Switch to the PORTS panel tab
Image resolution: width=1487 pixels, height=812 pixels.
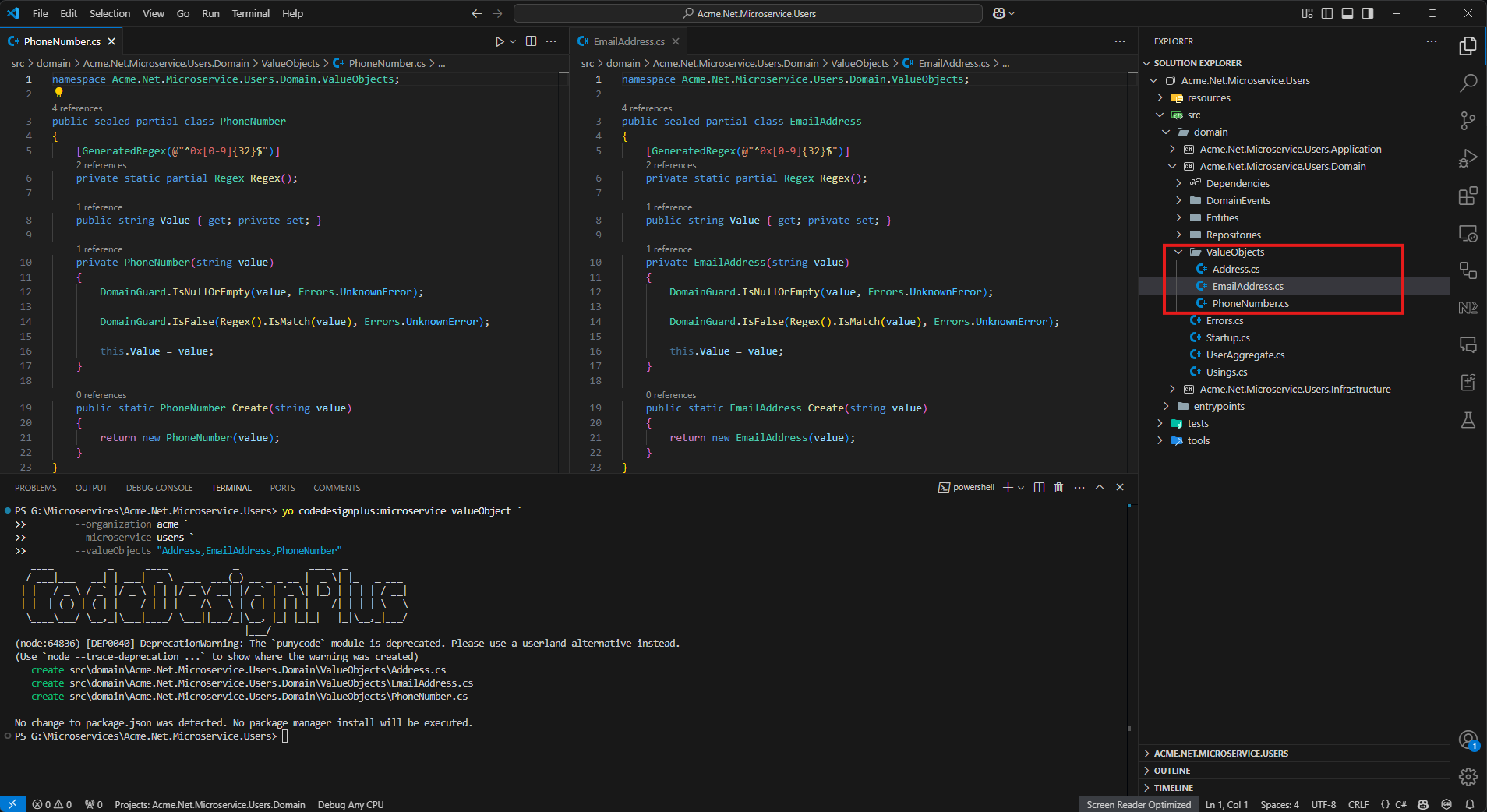(282, 488)
